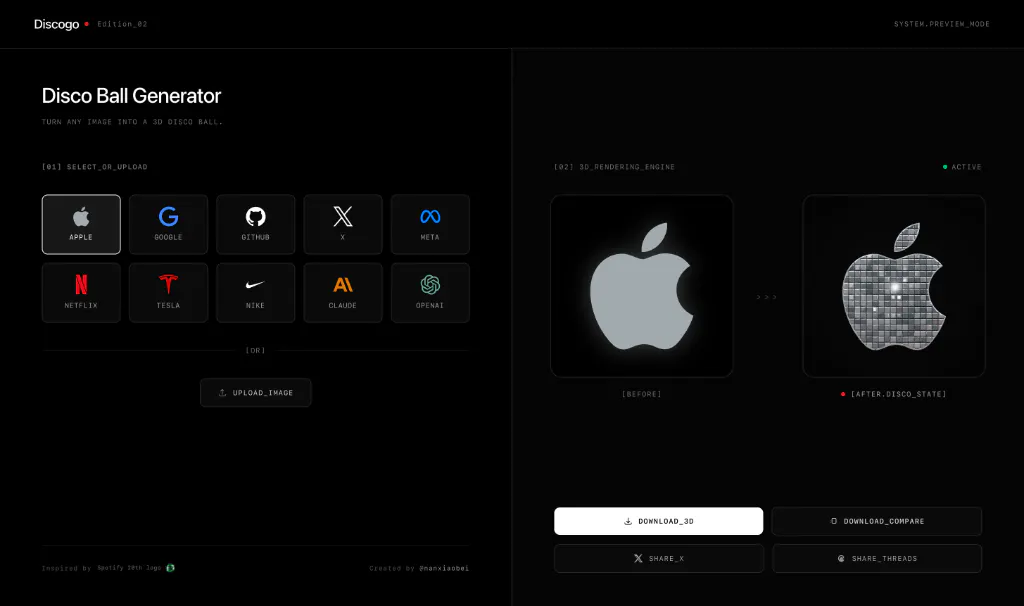Image resolution: width=1024 pixels, height=606 pixels.
Task: Click [01] SELECT_OR_UPLOAD label
Action: pyautogui.click(x=95, y=167)
